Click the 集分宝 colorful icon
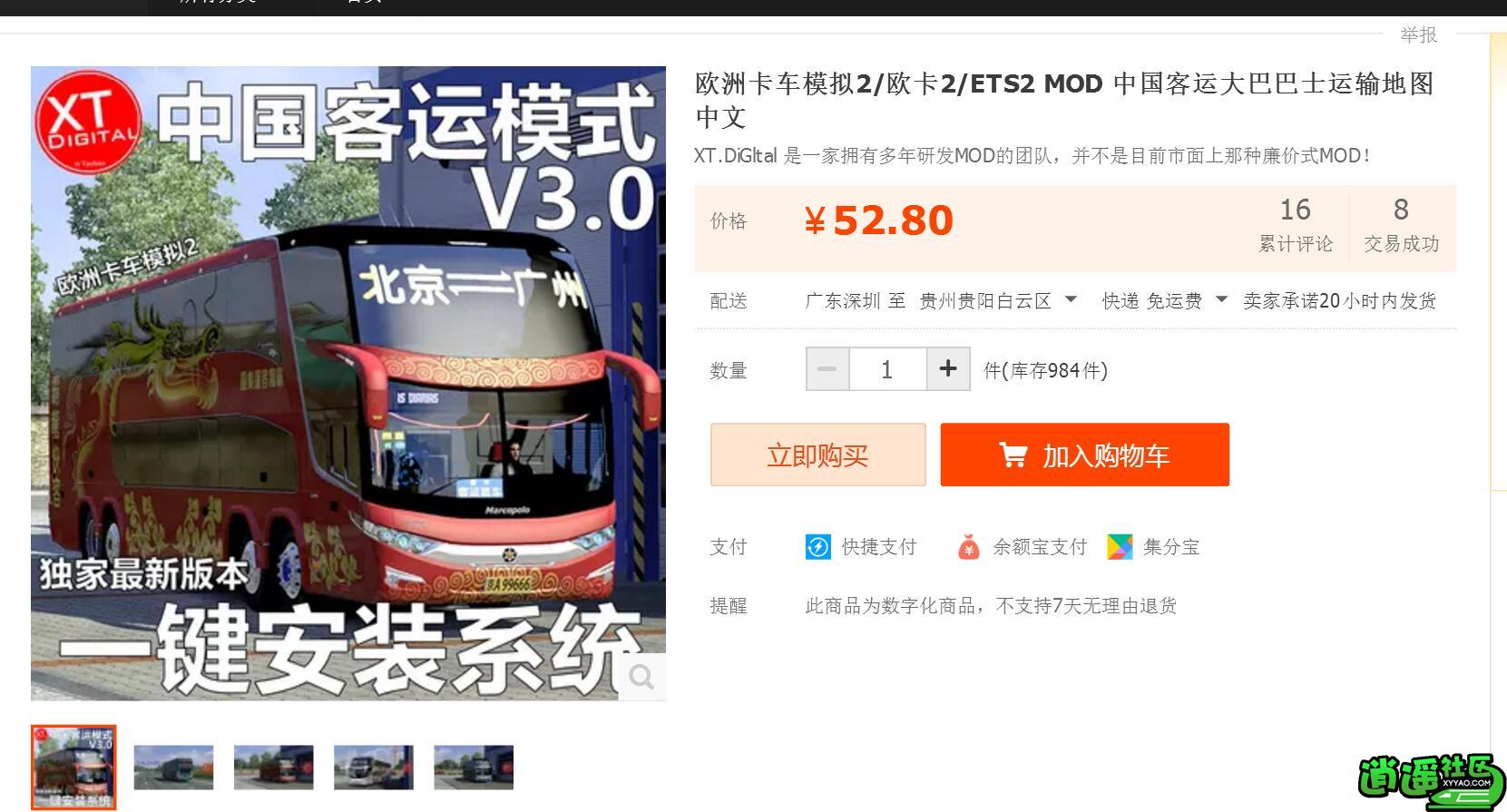The height and width of the screenshot is (812, 1507). pos(1120,547)
